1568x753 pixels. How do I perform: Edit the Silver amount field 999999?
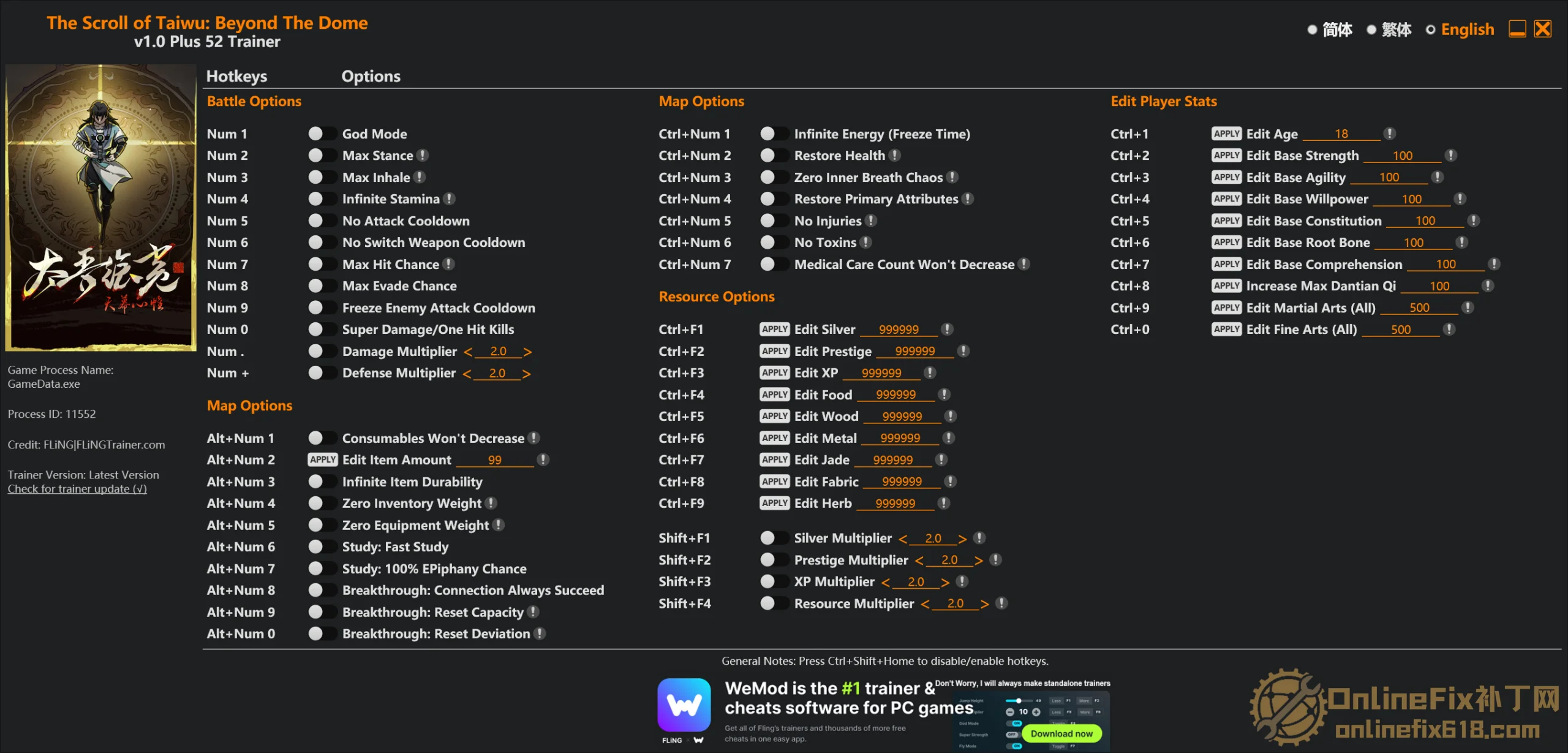[899, 330]
